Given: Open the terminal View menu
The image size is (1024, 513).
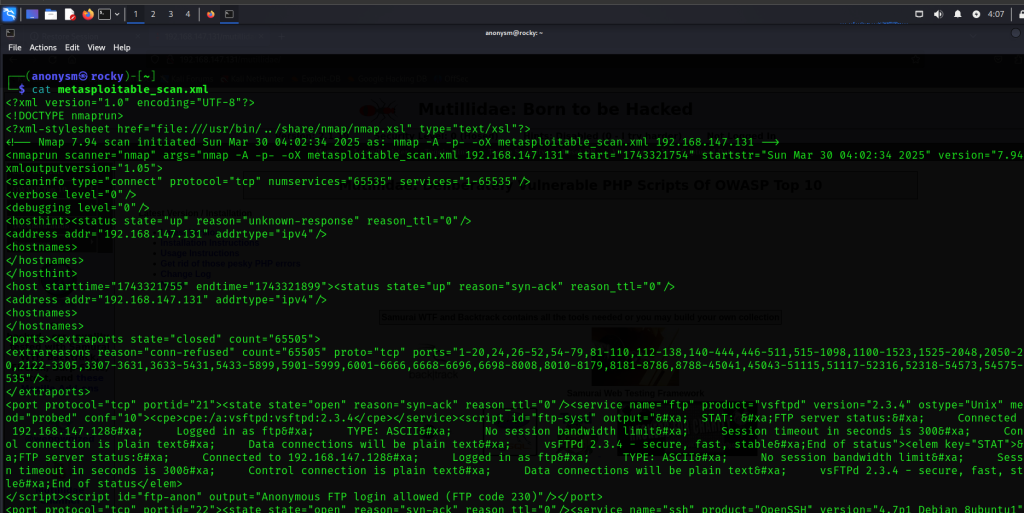Looking at the screenshot, I should point(96,48).
